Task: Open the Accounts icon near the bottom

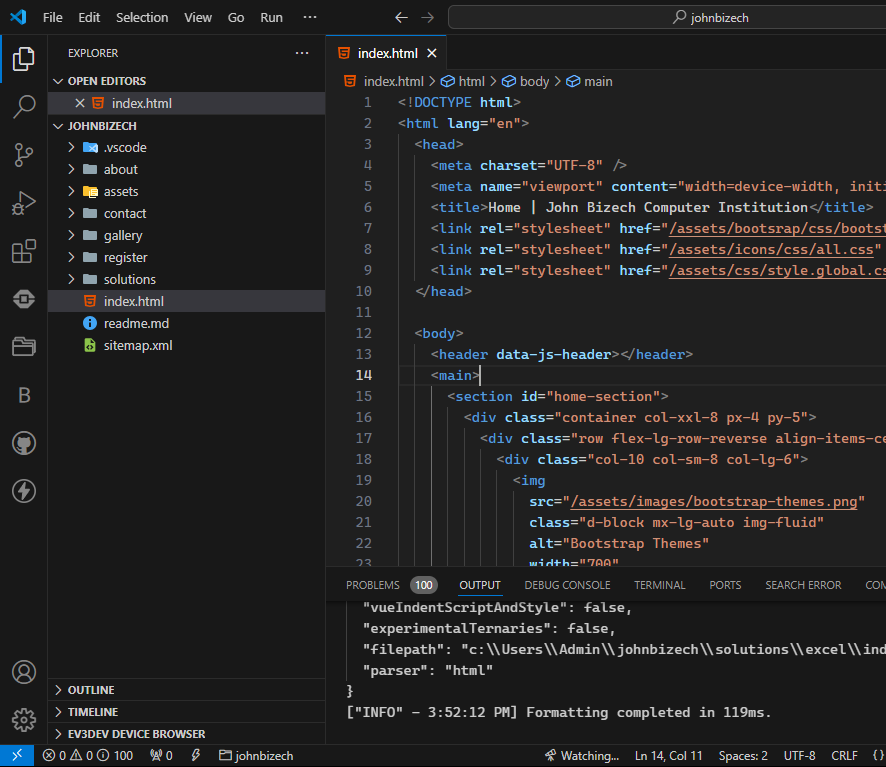Action: click(24, 672)
